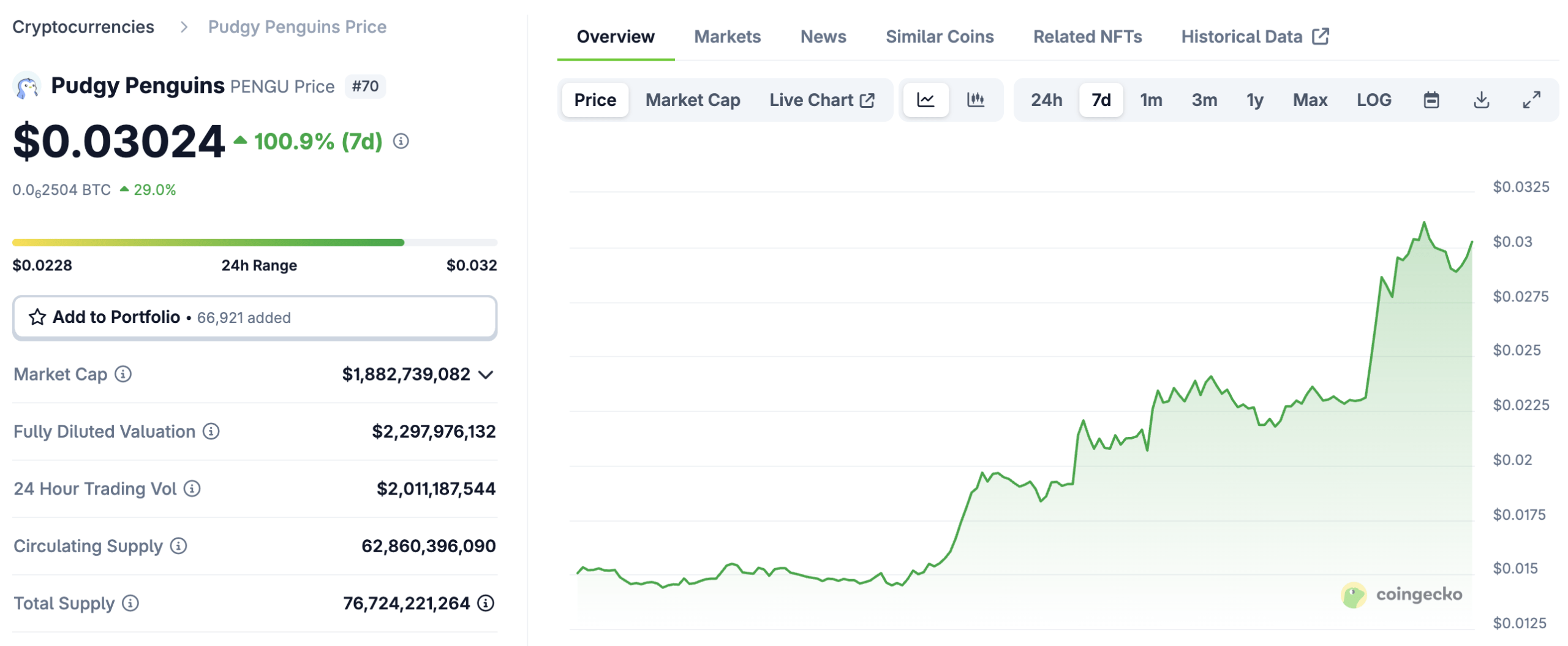Set chart range to 7d
The image size is (1568, 646).
pos(1101,100)
